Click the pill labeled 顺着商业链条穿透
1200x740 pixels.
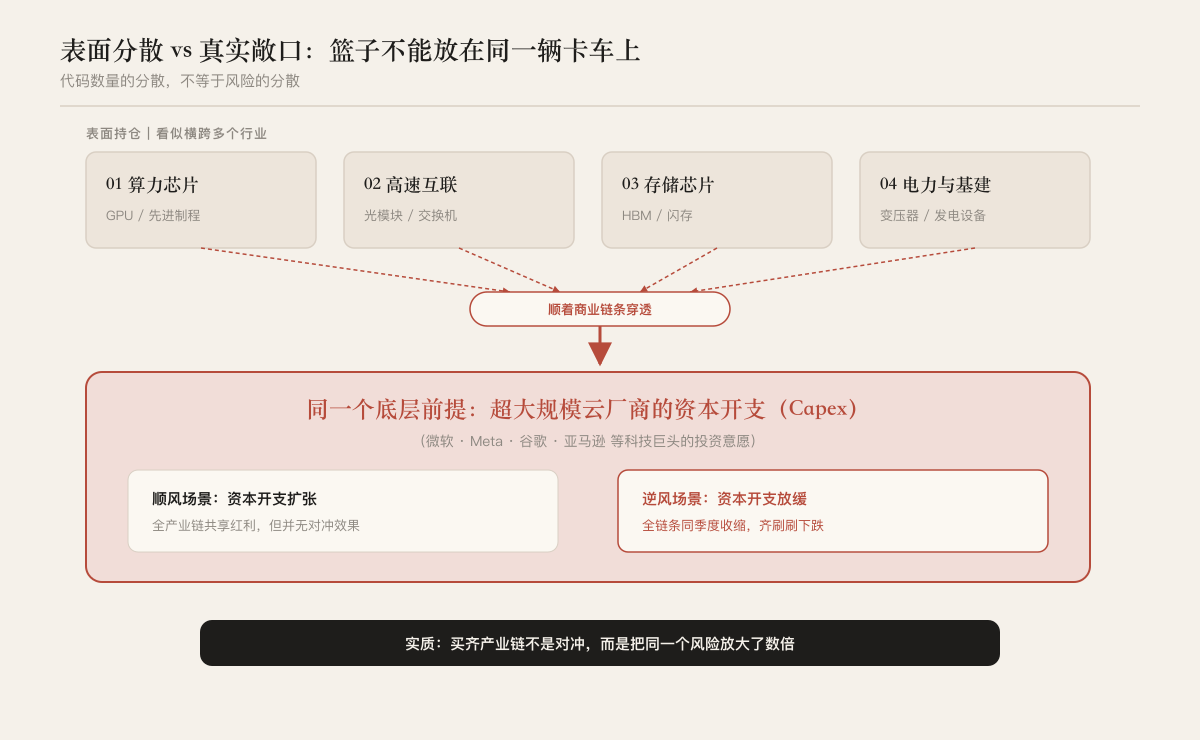600,309
